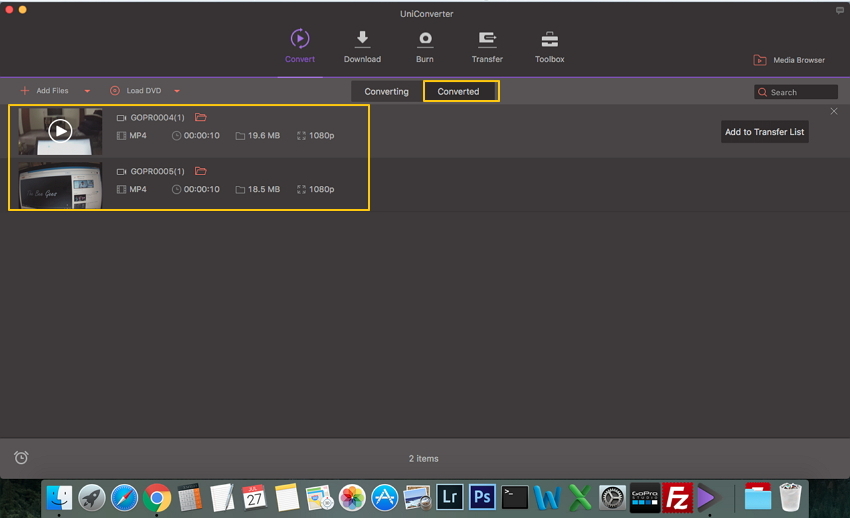This screenshot has width=850, height=518.
Task: Click the GOPR0005(1) file name
Action: point(157,171)
